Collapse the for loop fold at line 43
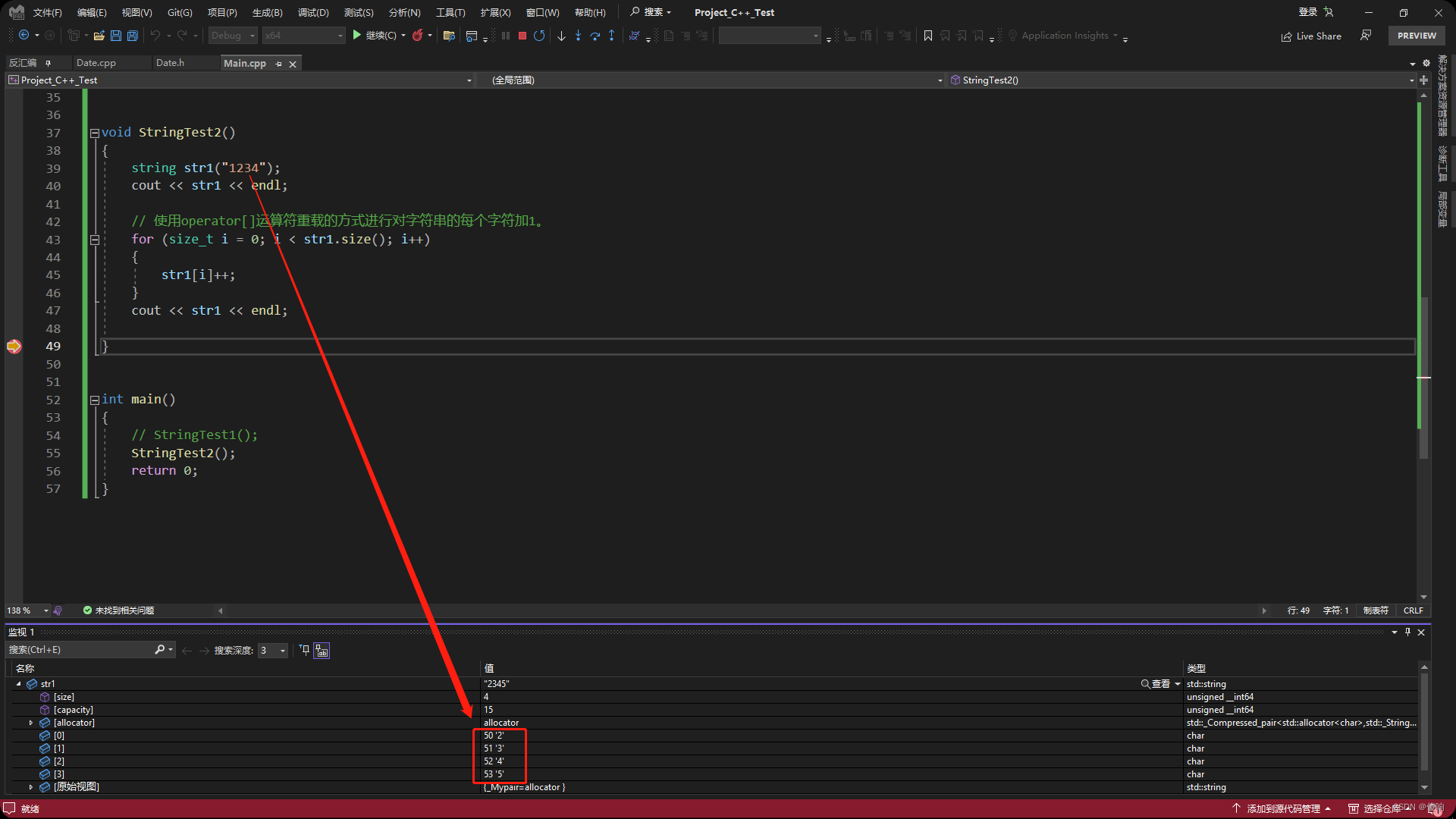Image resolution: width=1456 pixels, height=819 pixels. (x=95, y=240)
